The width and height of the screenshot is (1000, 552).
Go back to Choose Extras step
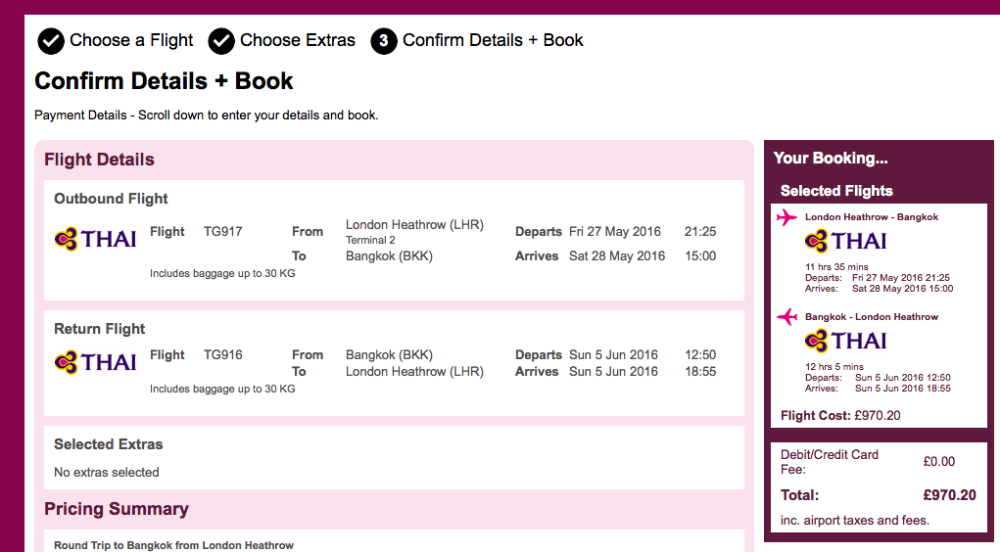pyautogui.click(x=297, y=40)
